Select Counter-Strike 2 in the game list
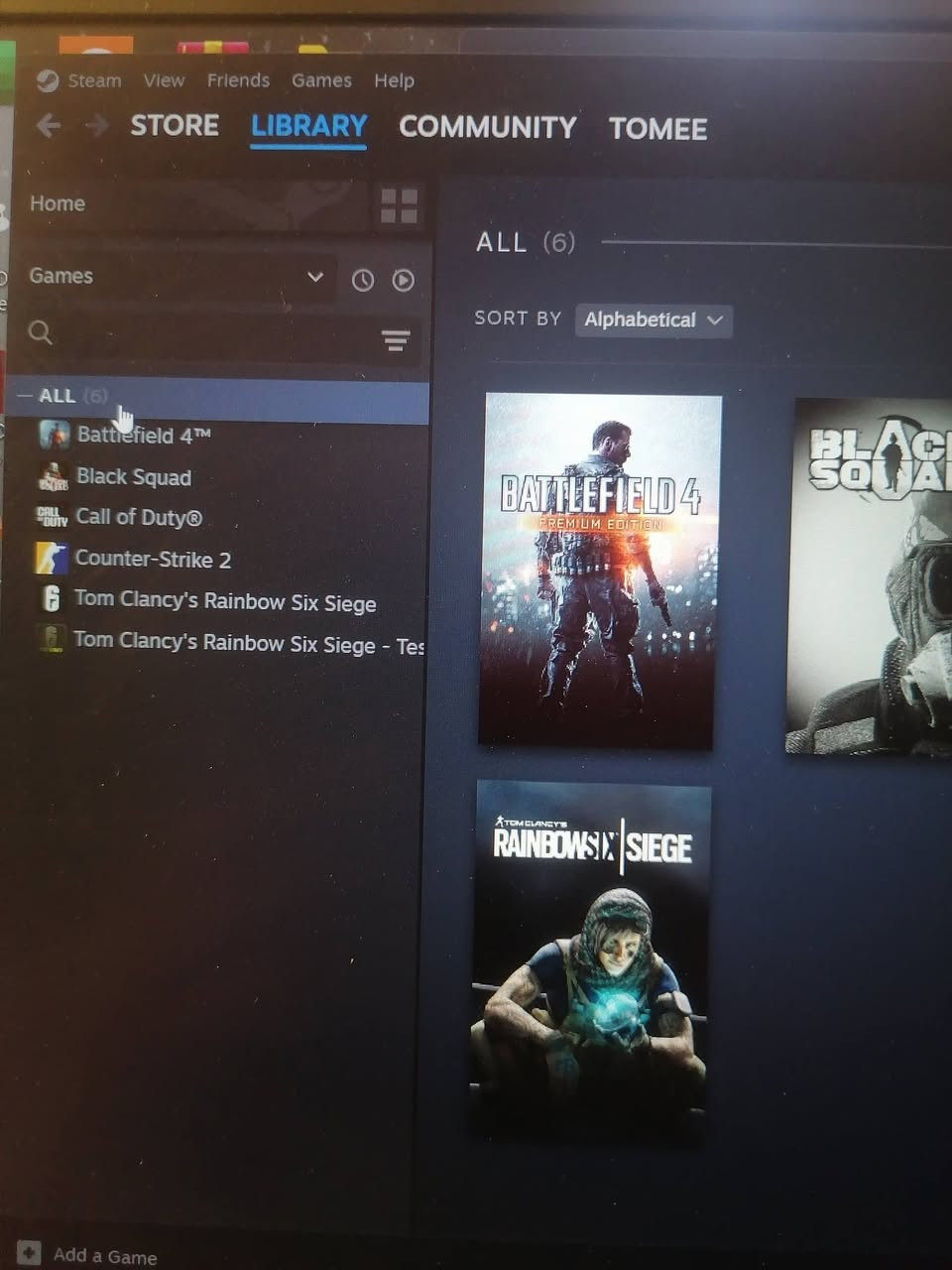 (153, 560)
